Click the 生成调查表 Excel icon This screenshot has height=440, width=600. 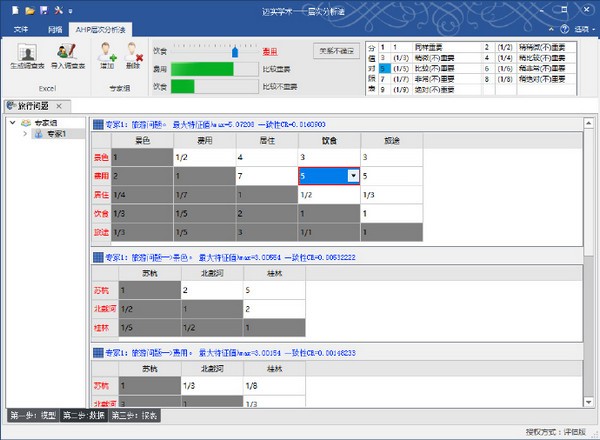[x=26, y=52]
